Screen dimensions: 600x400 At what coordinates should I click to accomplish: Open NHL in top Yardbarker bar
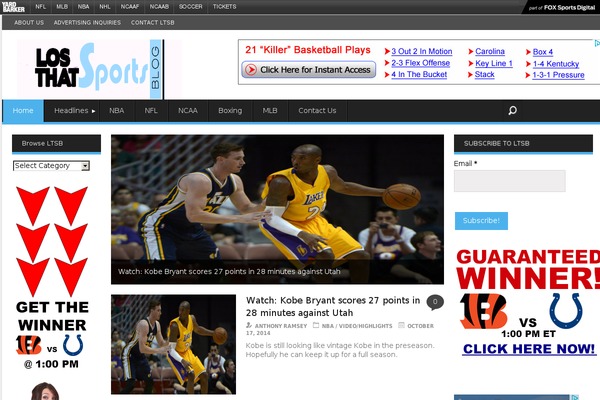tap(105, 7)
